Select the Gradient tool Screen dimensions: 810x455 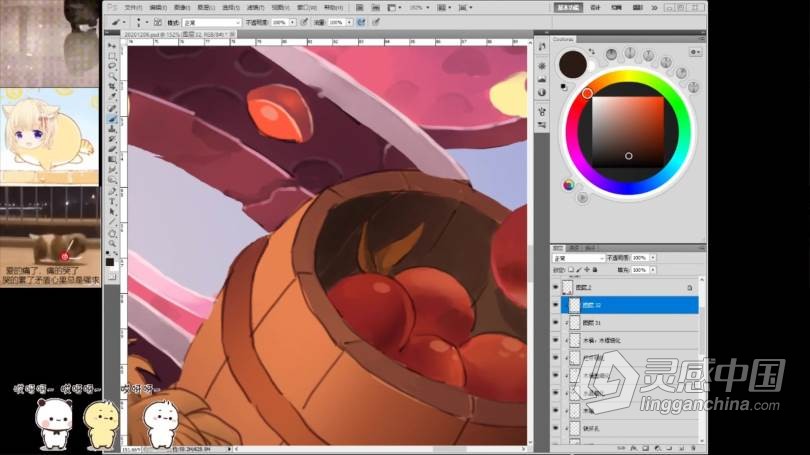pyautogui.click(x=112, y=160)
